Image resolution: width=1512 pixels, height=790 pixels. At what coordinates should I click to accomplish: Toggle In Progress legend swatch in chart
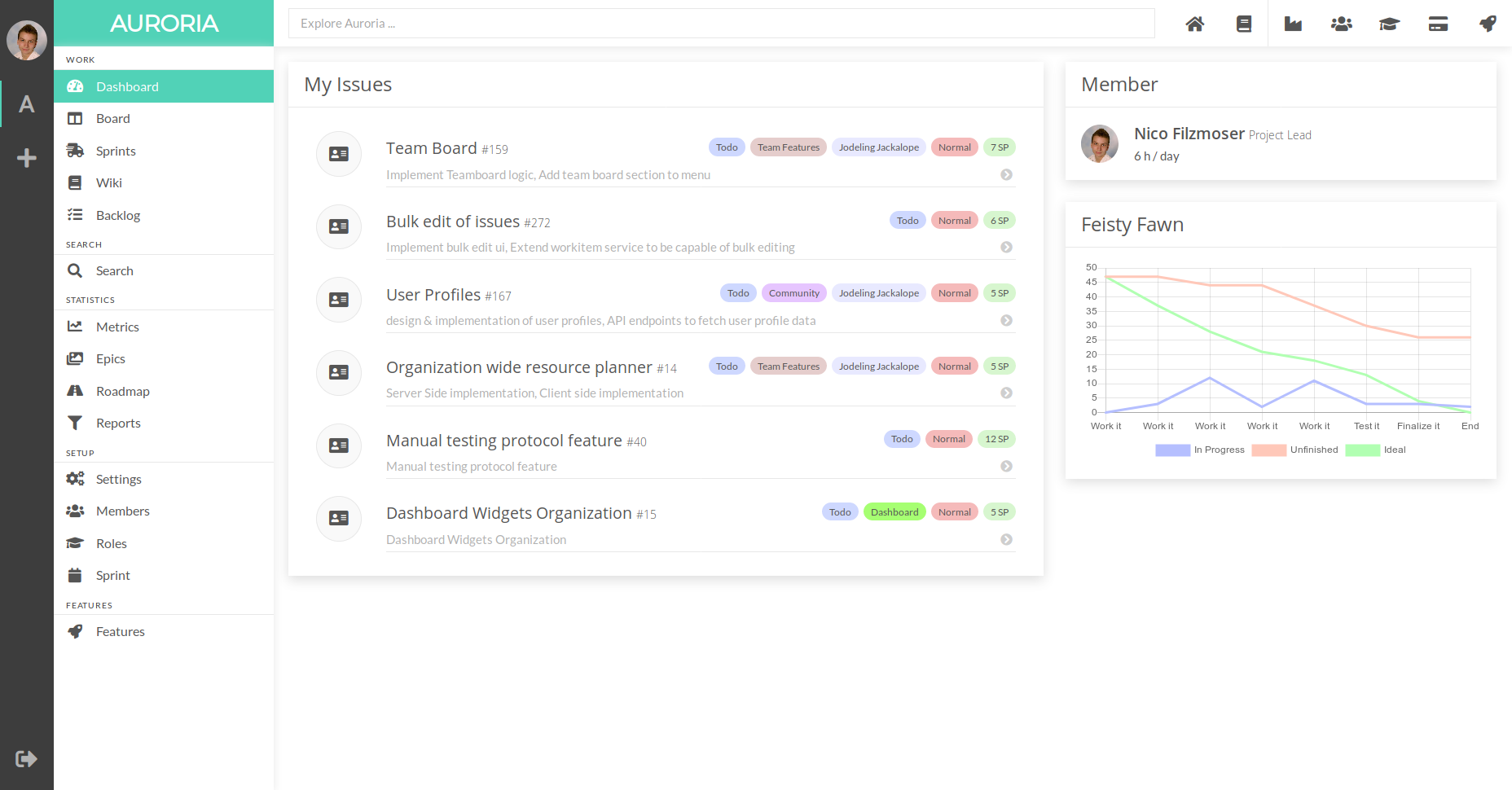(1172, 450)
